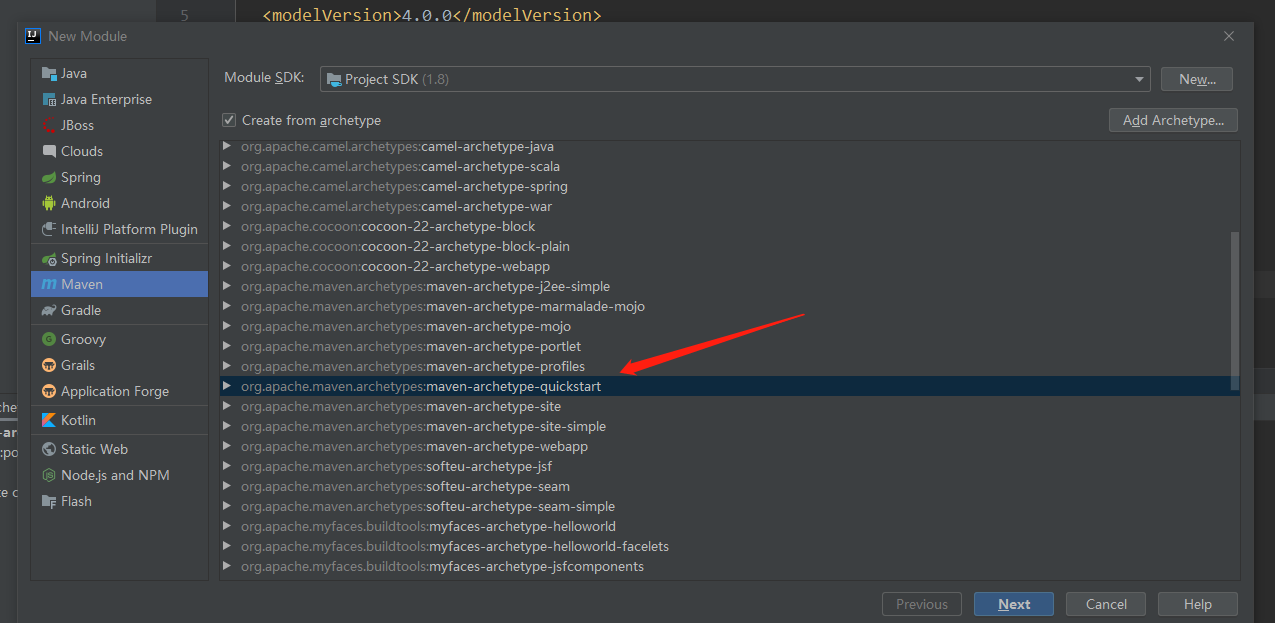Viewport: 1275px width, 623px height.
Task: Click the archetype list vertical scrollbar
Action: [x=1235, y=310]
